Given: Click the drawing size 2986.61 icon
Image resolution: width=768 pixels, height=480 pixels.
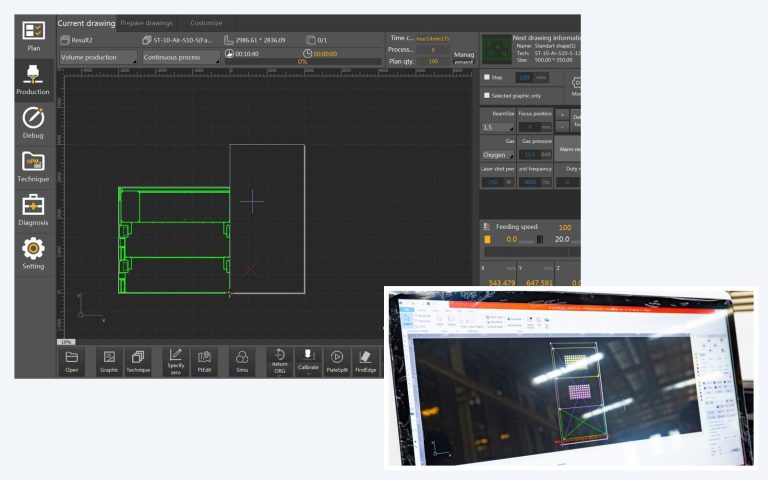Looking at the screenshot, I should click(229, 40).
